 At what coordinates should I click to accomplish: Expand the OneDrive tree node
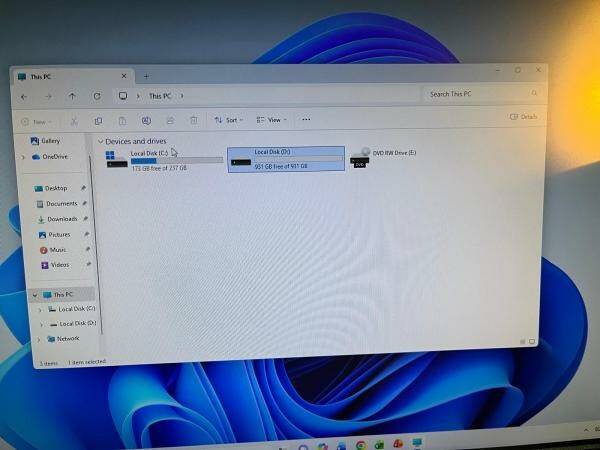pos(23,157)
